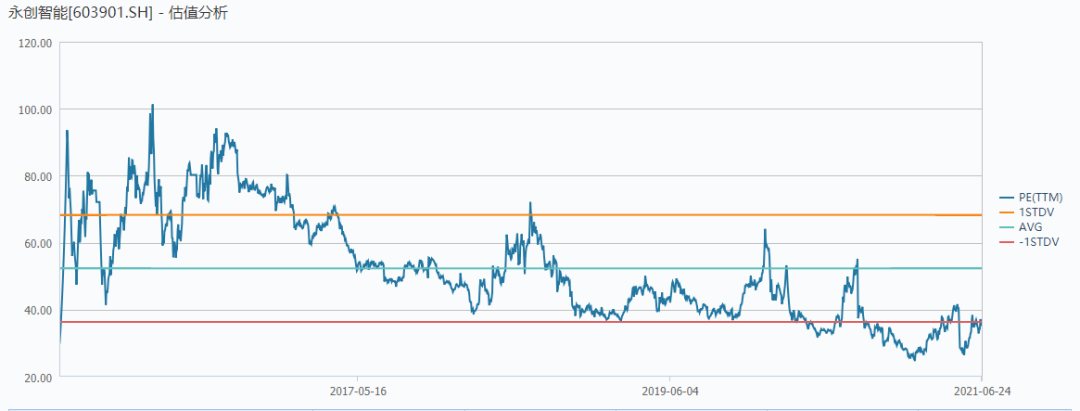The width and height of the screenshot is (1080, 411).
Task: Toggle the PE(TTM) legend label
Action: pos(1043,197)
